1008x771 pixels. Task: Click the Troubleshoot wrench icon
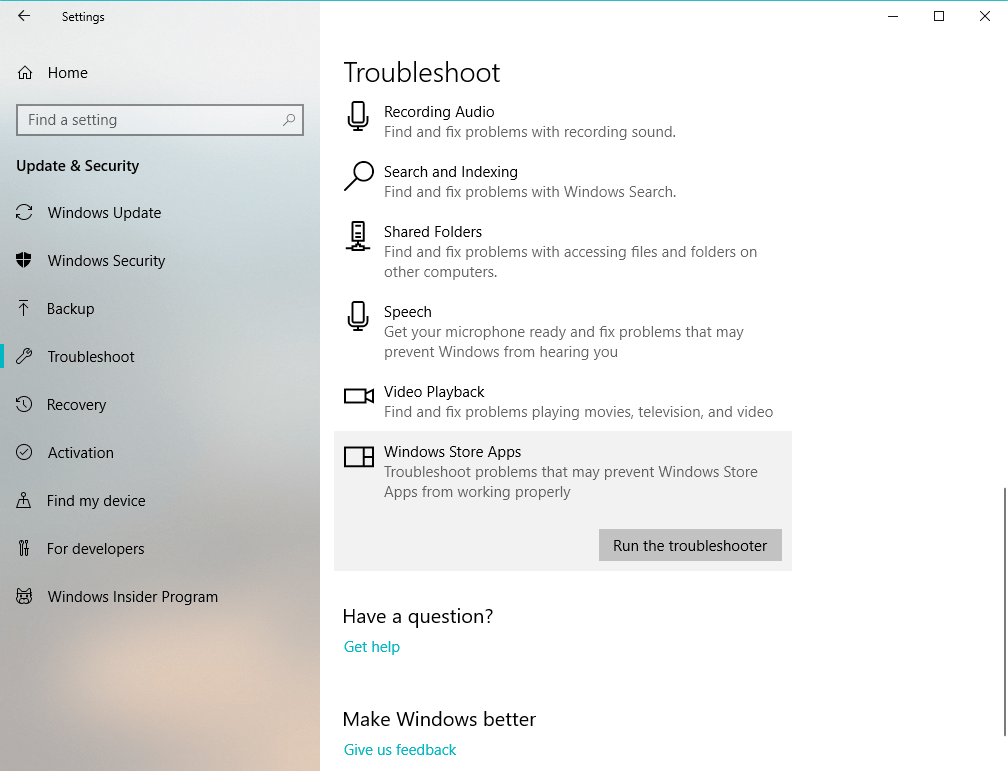(x=24, y=356)
